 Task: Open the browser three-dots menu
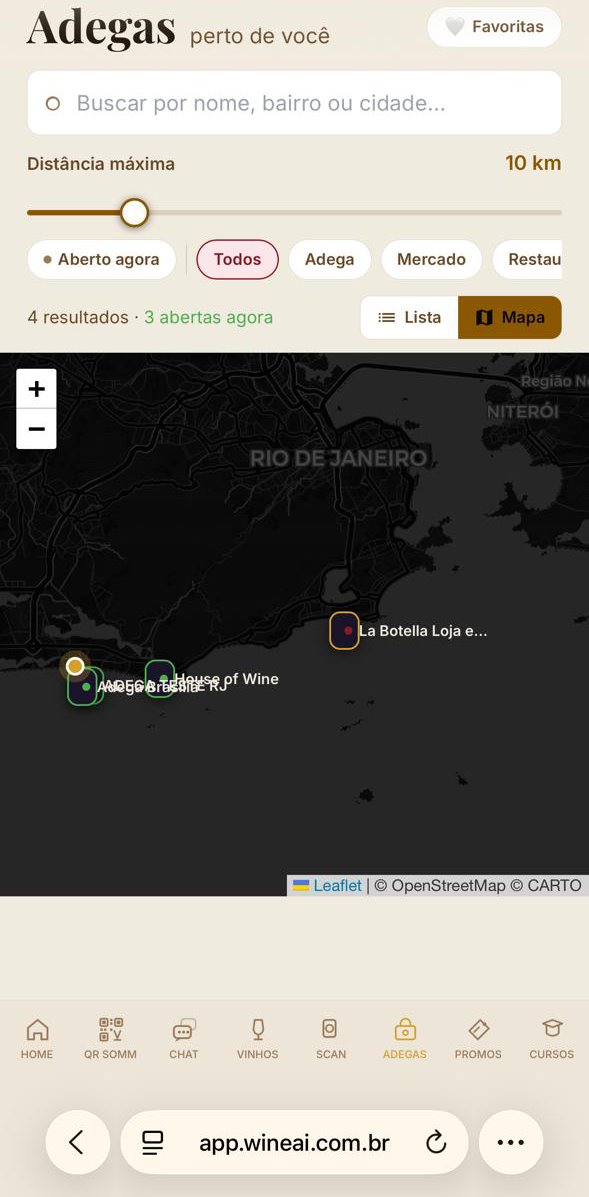pyautogui.click(x=510, y=1142)
